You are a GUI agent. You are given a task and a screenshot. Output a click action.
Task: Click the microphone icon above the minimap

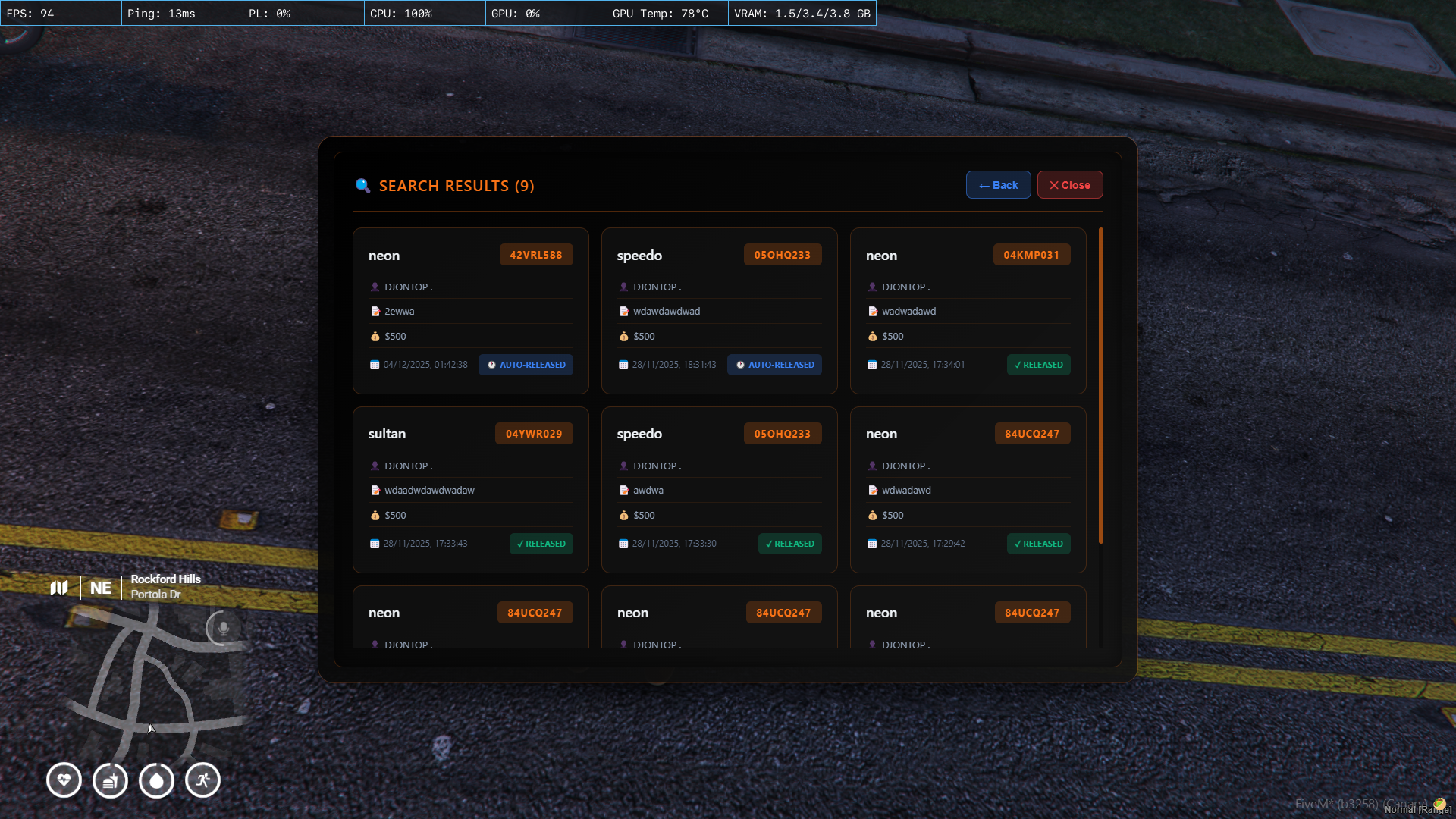pos(221,627)
